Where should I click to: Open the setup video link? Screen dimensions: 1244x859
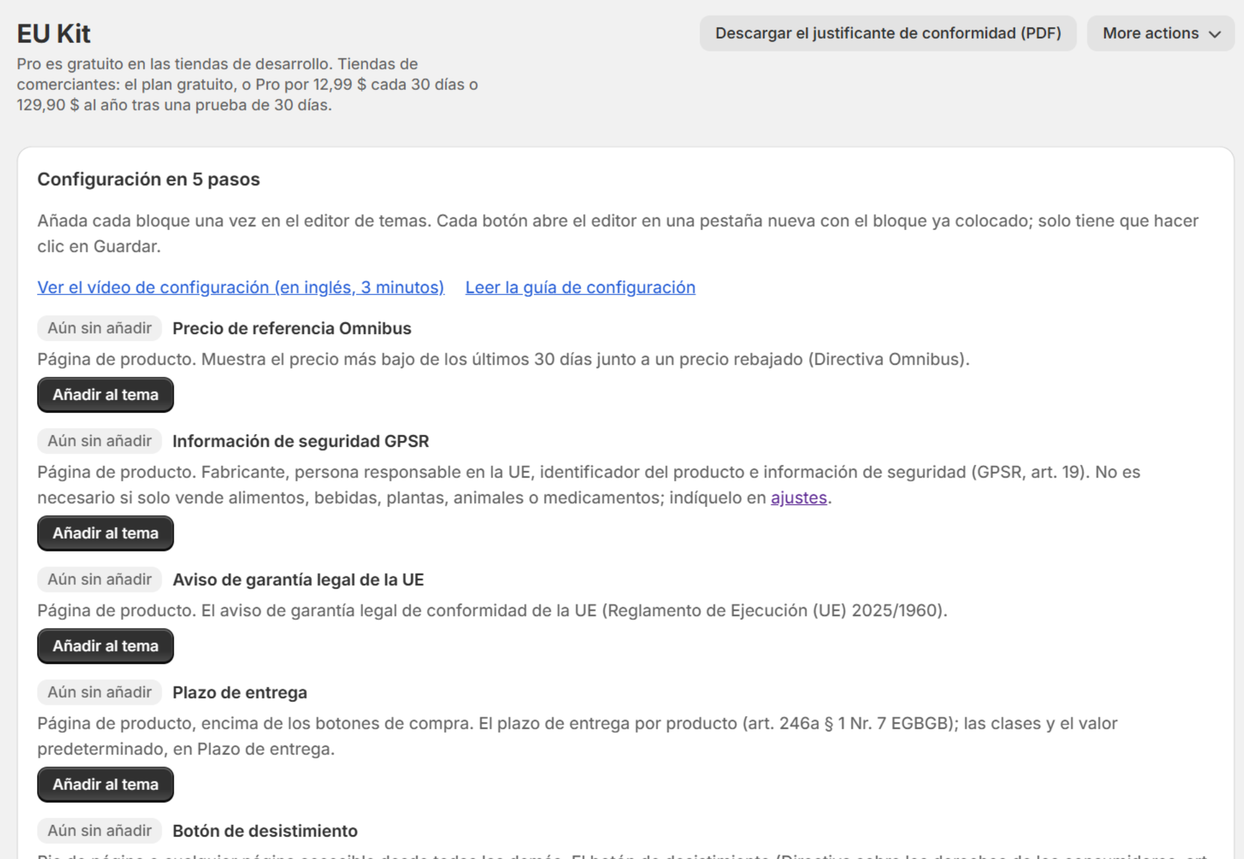(x=241, y=287)
